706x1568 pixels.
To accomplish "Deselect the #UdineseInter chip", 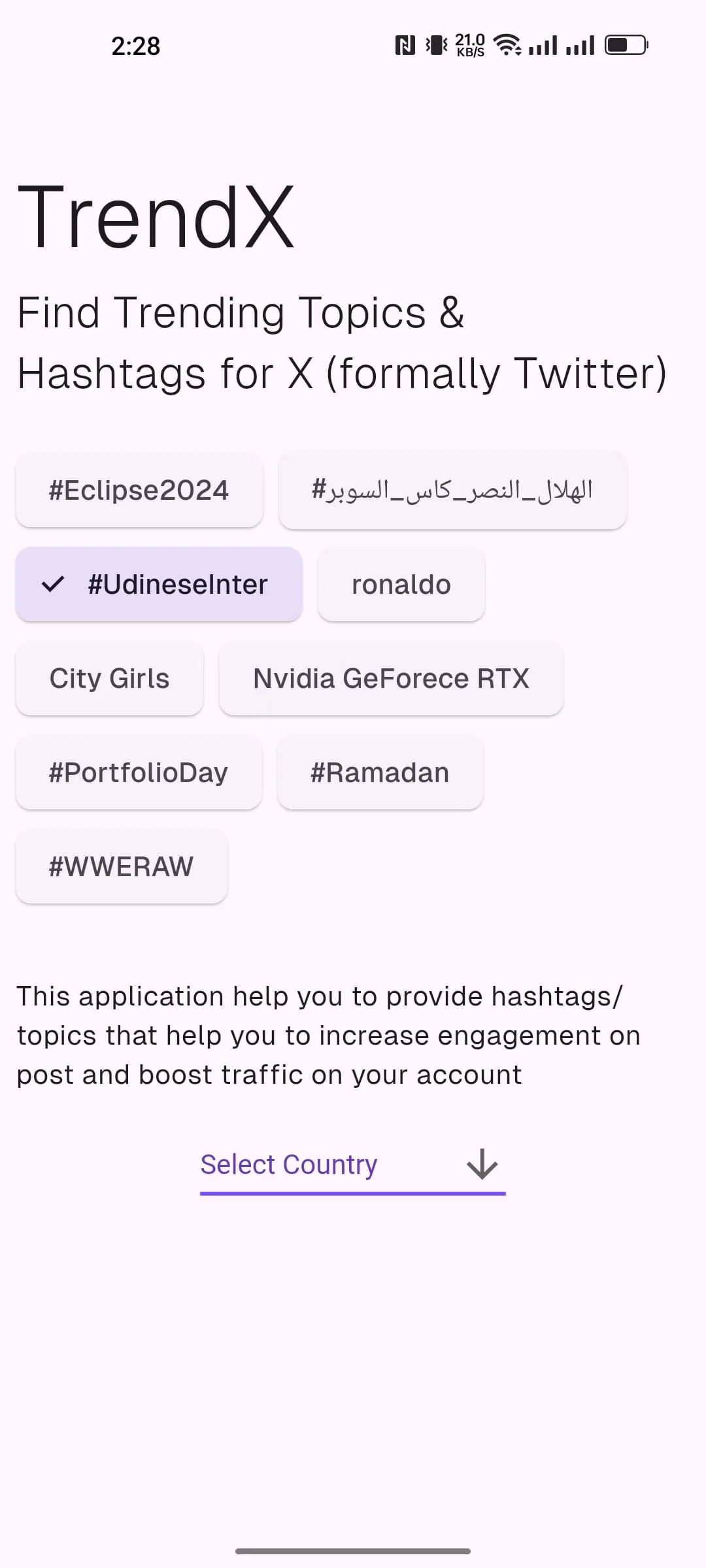I will pyautogui.click(x=159, y=584).
